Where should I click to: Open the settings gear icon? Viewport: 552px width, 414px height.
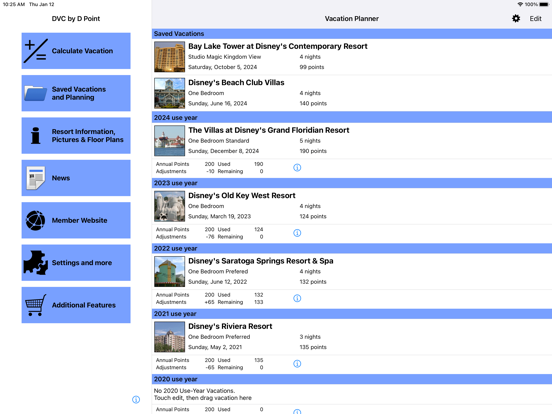(x=516, y=18)
